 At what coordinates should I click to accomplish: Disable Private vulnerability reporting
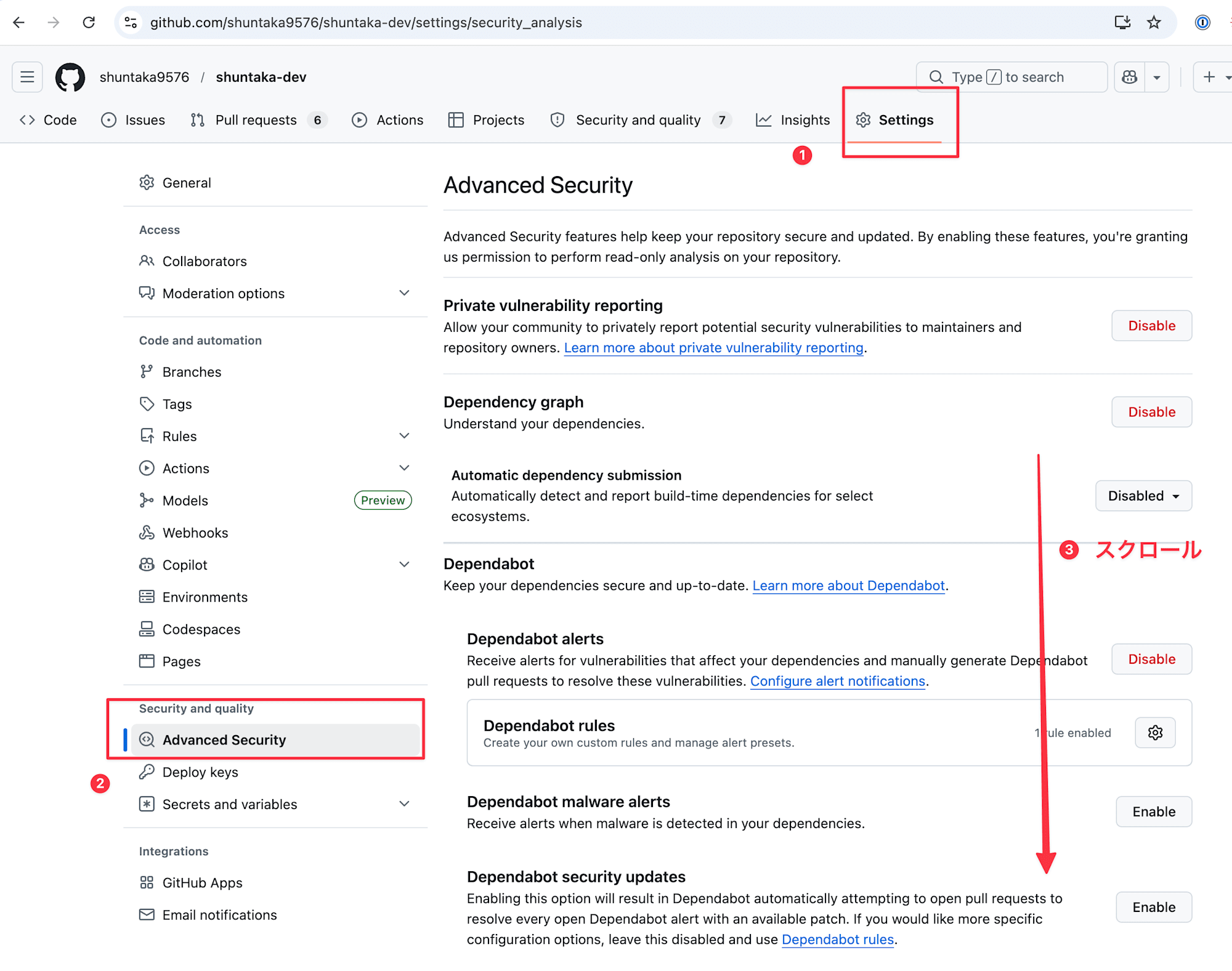tap(1151, 326)
